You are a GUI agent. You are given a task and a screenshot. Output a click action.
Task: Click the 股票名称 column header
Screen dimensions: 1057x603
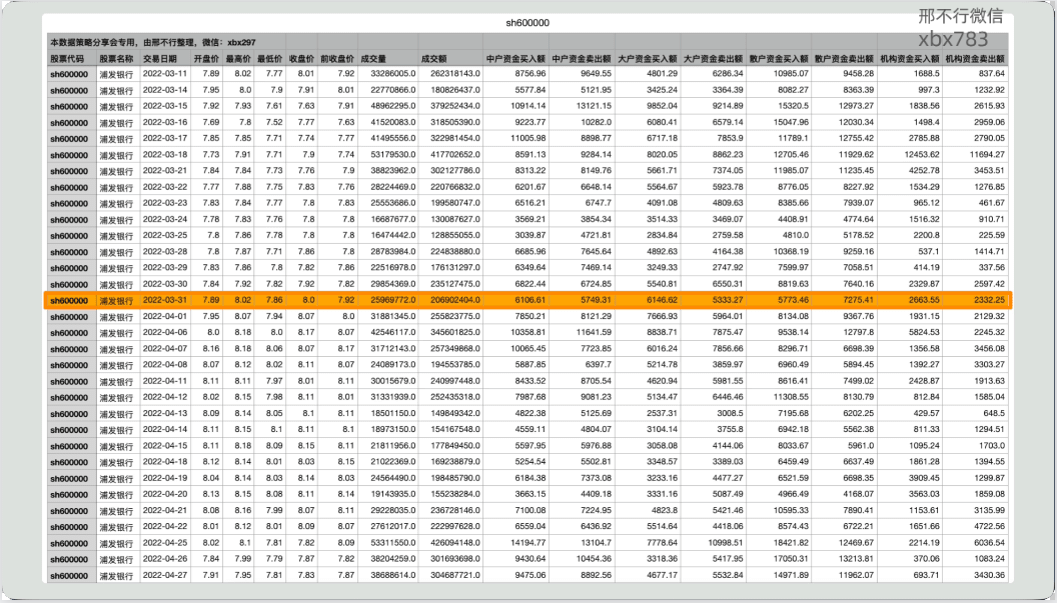point(117,59)
